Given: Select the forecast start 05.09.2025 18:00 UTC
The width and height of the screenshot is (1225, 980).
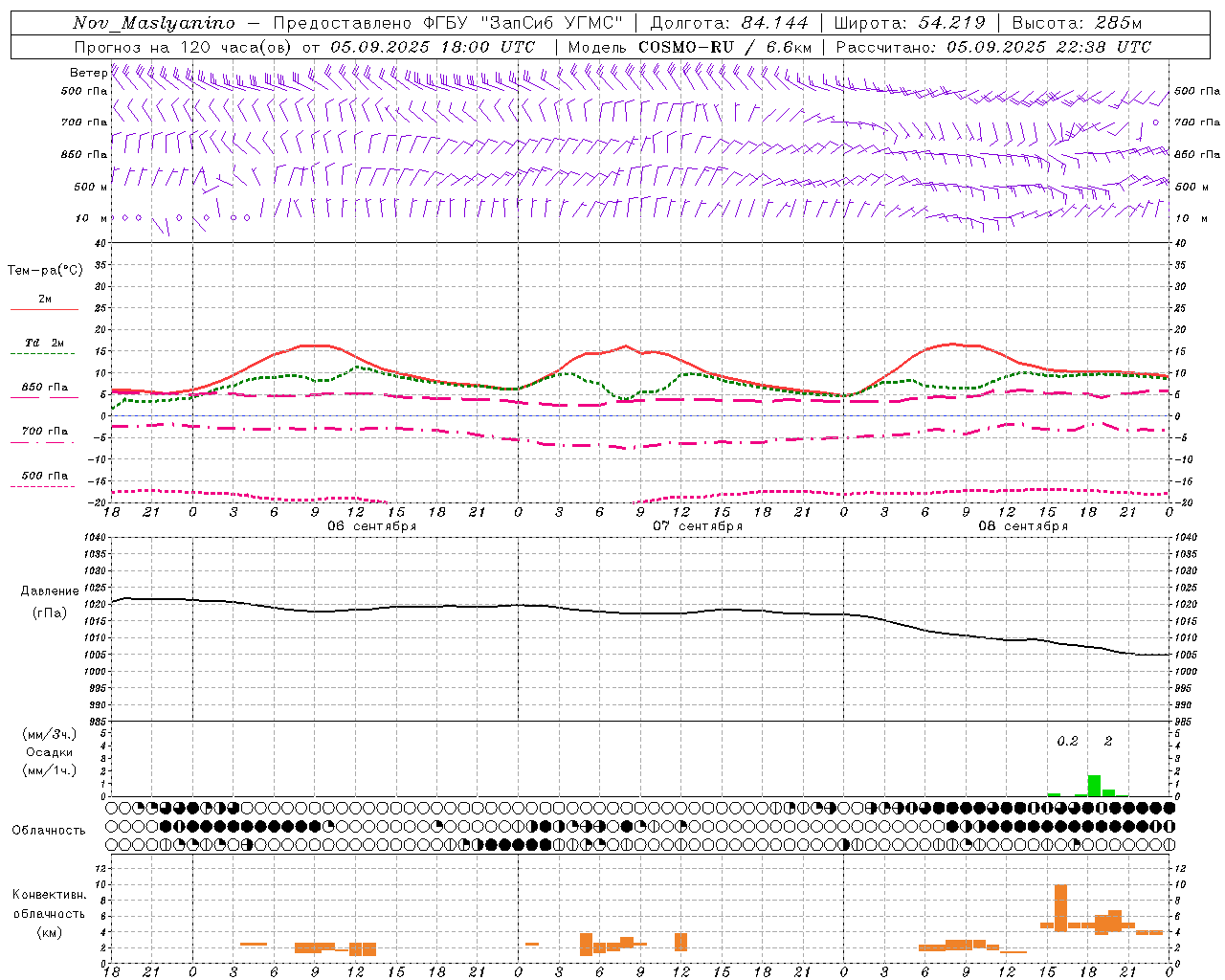Looking at the screenshot, I should pos(432,47).
